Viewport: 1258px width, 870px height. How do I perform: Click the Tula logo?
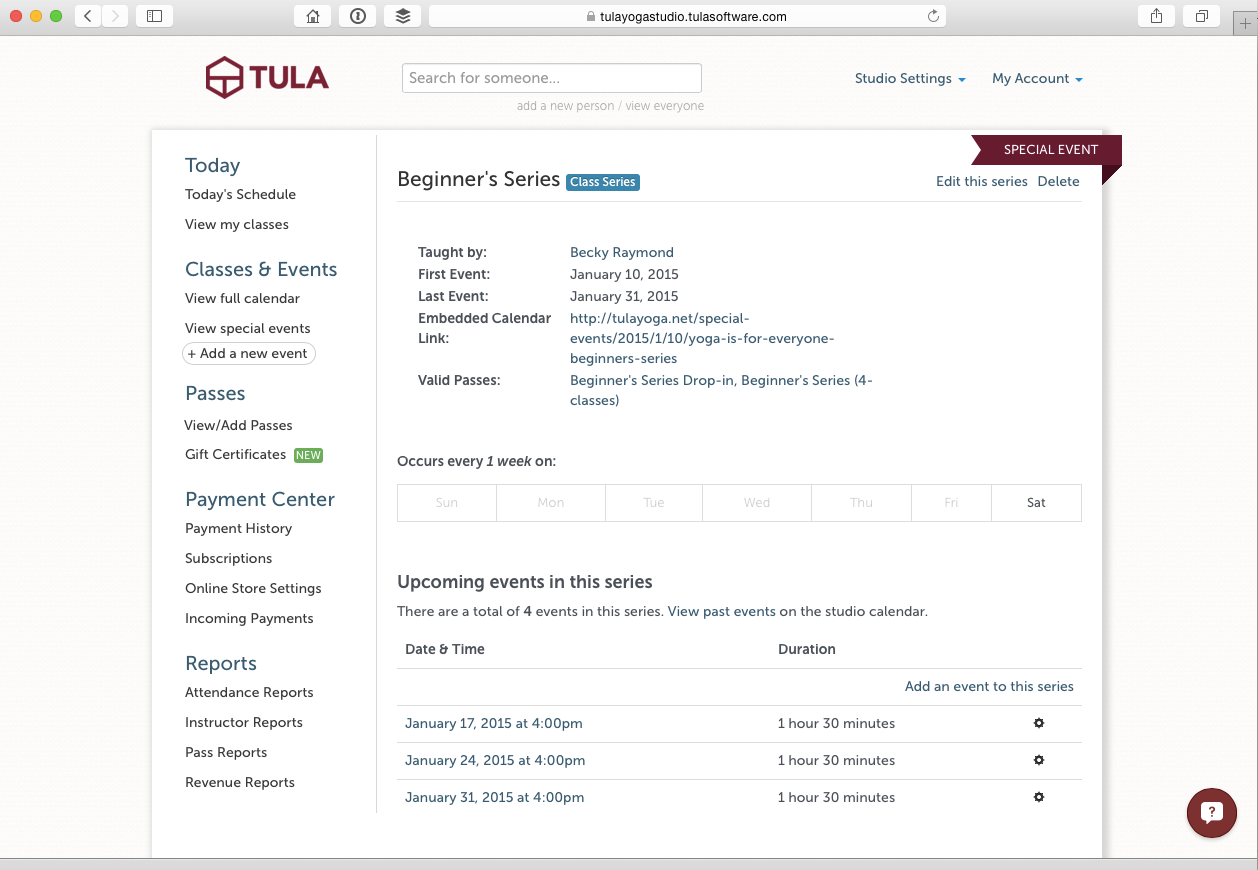pyautogui.click(x=267, y=78)
